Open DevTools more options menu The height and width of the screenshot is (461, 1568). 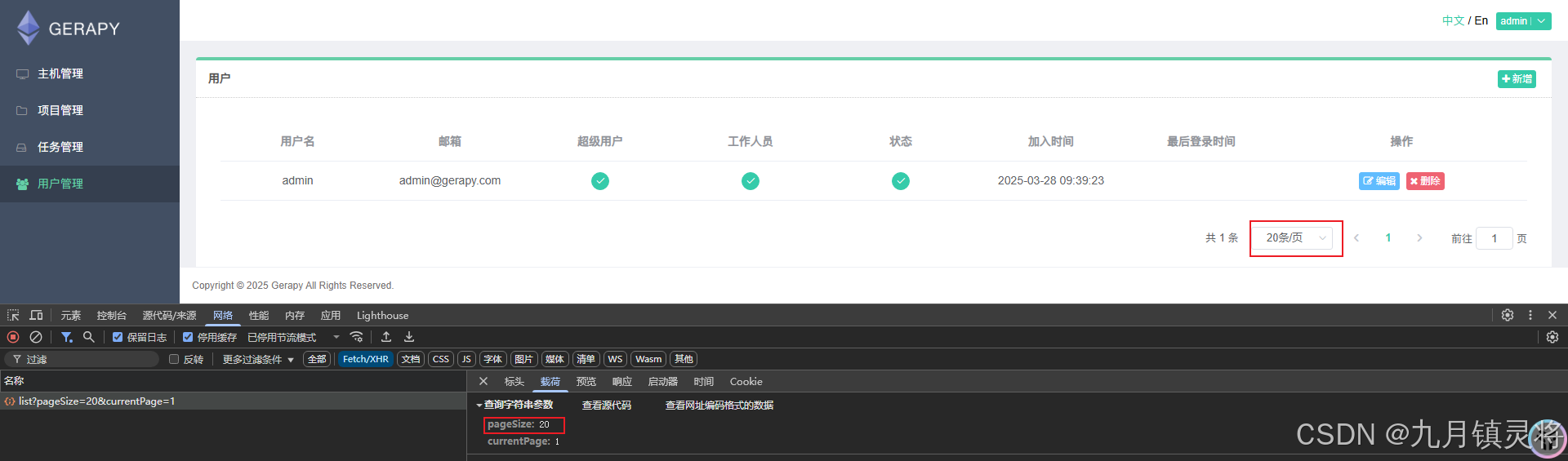1530,315
